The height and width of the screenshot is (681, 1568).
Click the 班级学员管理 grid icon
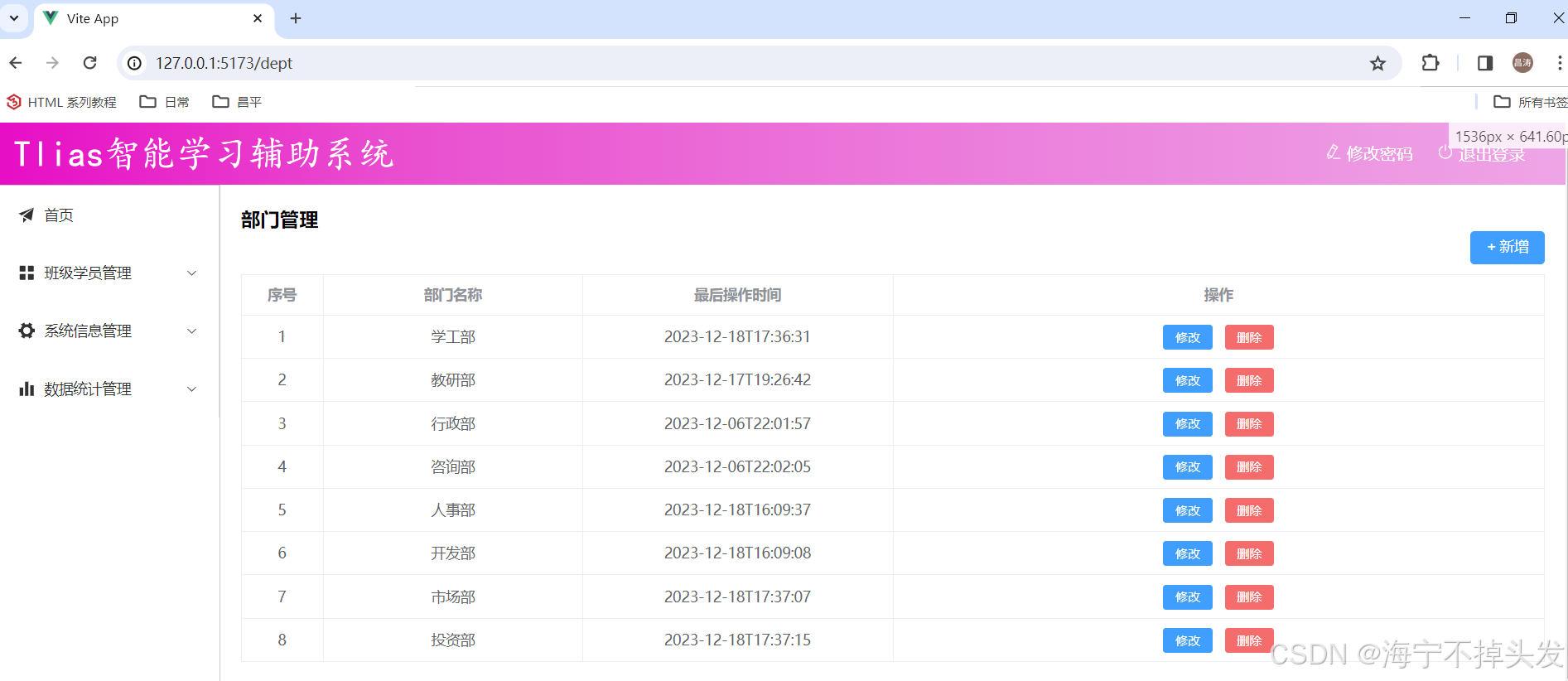[x=27, y=273]
